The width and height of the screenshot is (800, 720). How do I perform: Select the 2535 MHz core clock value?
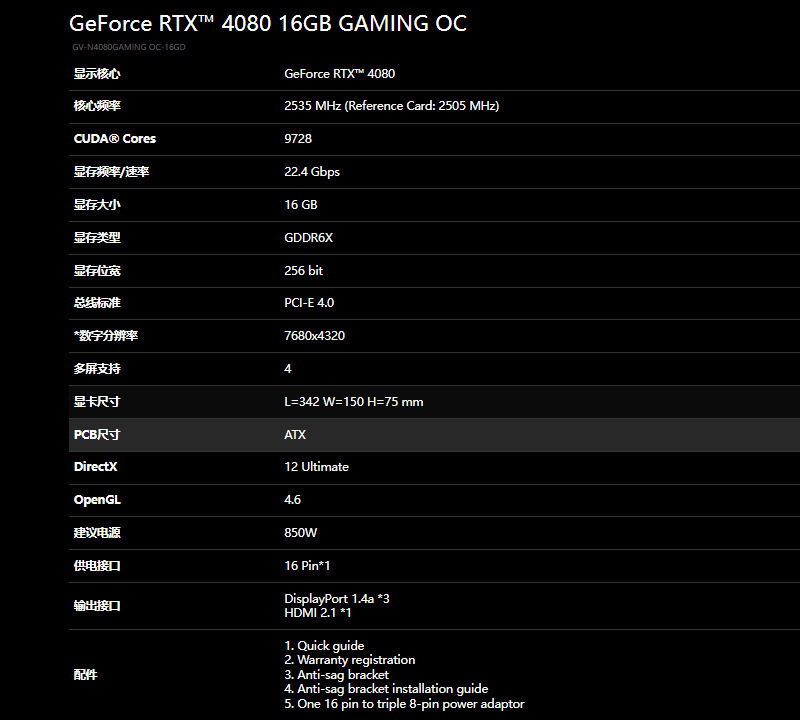tap(391, 106)
